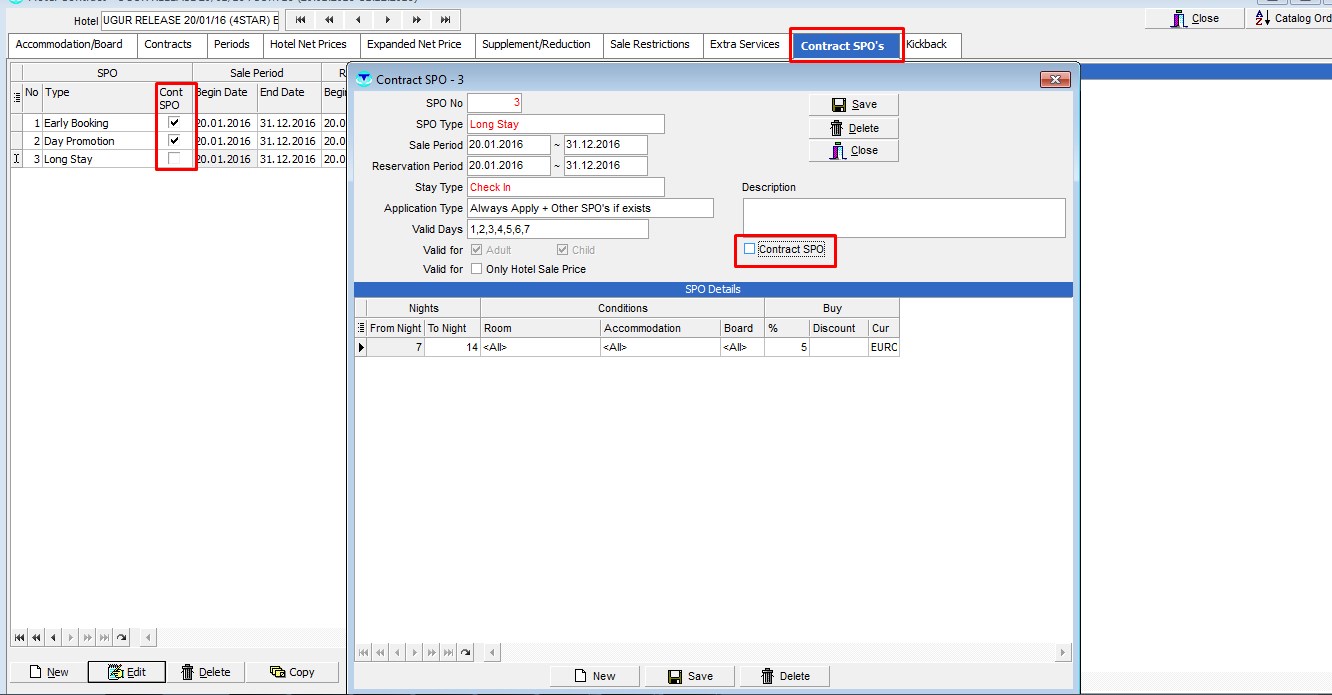Click the Edit button below SPO list
This screenshot has height=695, width=1332.
(x=126, y=672)
